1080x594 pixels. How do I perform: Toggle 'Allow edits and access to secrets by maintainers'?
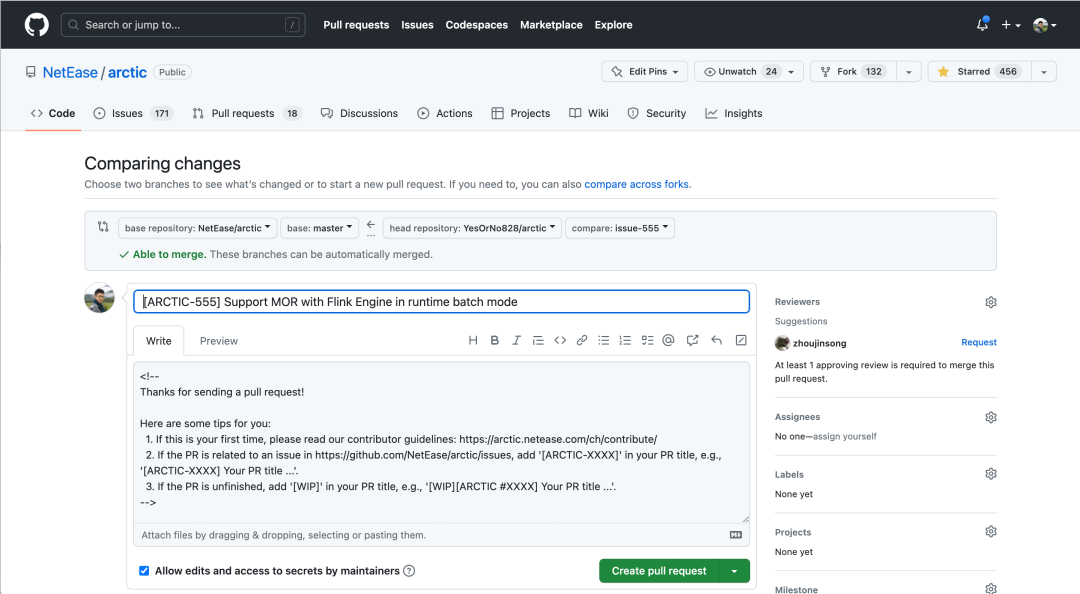(x=144, y=571)
